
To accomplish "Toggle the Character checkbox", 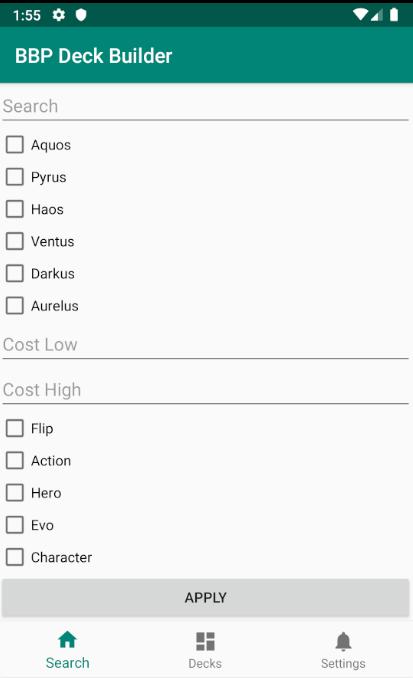I will click(x=15, y=557).
